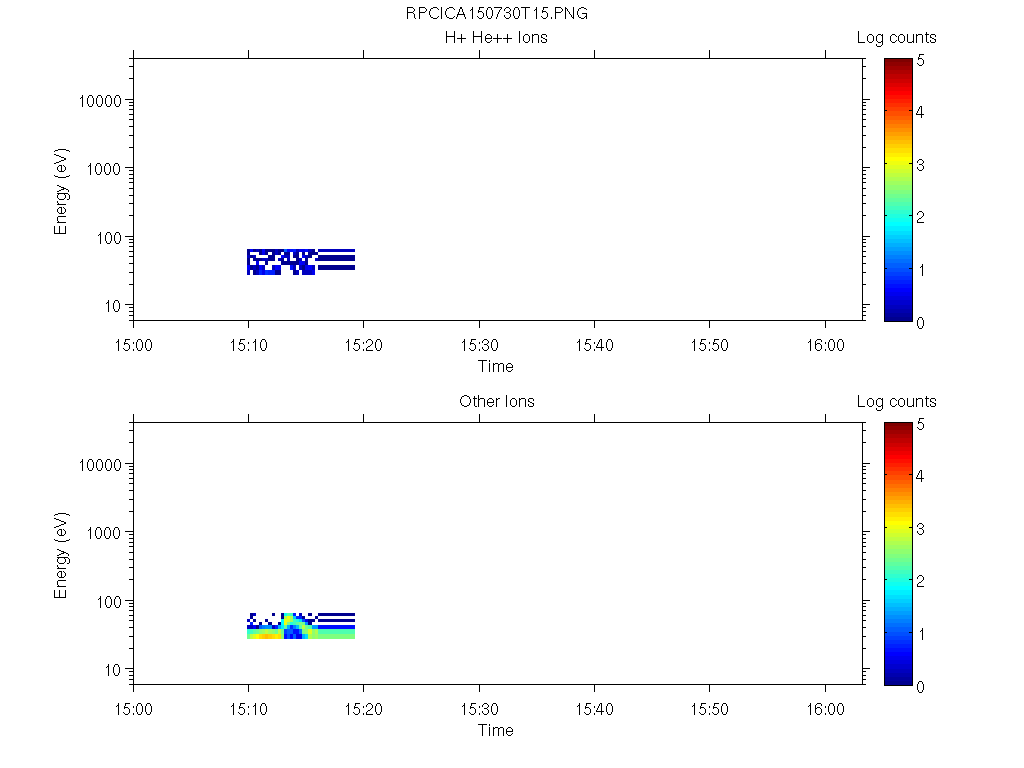This screenshot has width=1024, height=768.
Task: Select the bottom panel color bar
Action: click(898, 554)
